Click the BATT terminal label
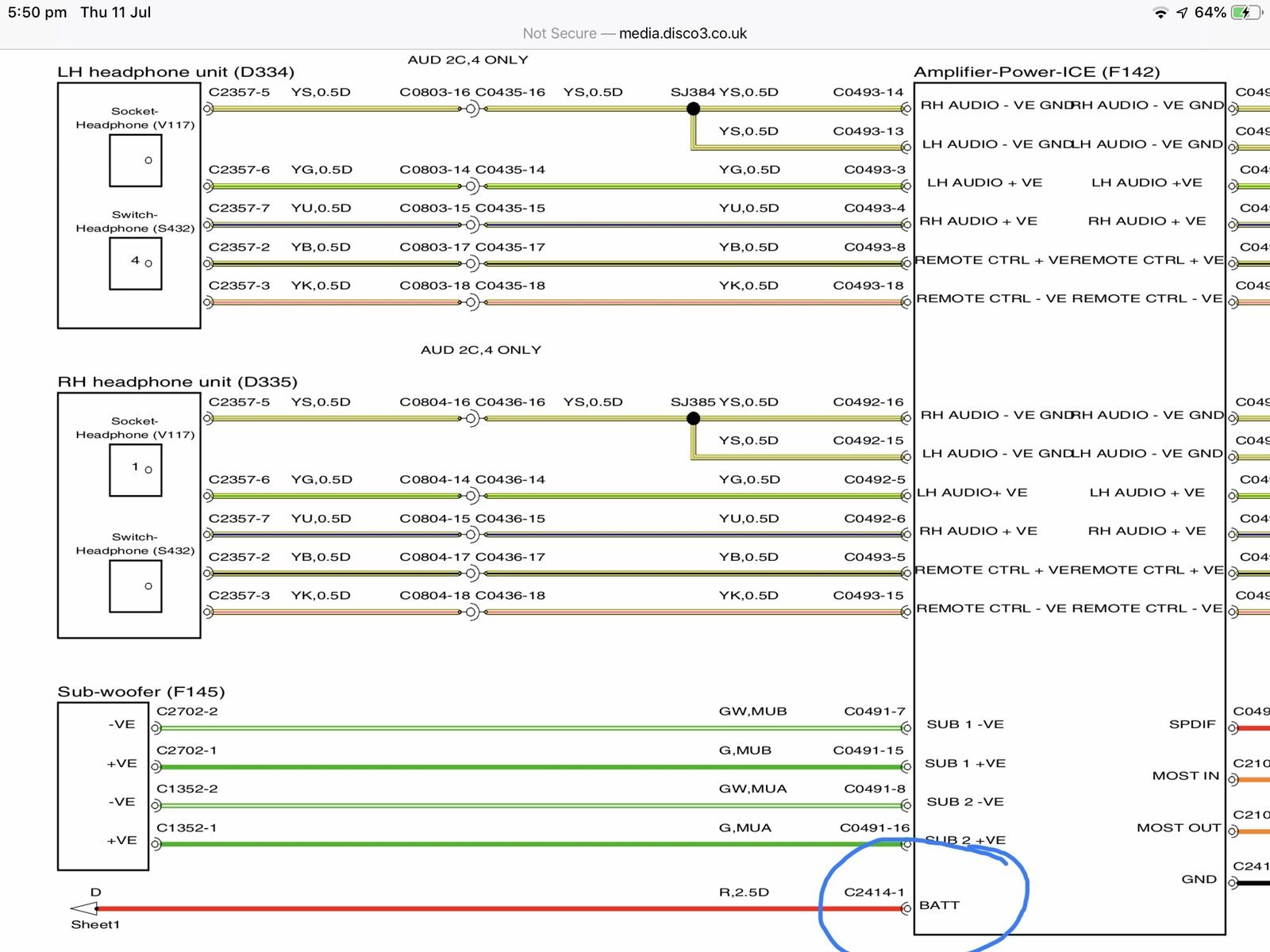The height and width of the screenshot is (952, 1270). pyautogui.click(x=939, y=905)
